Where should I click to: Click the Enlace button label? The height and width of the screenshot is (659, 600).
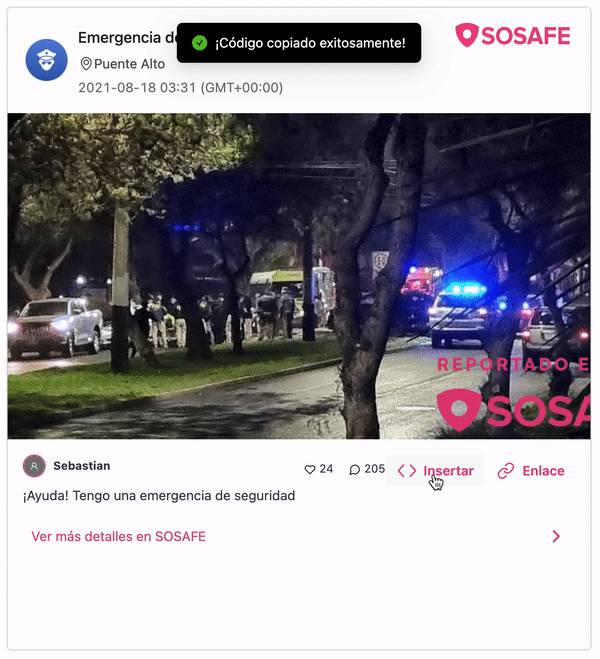coord(543,471)
